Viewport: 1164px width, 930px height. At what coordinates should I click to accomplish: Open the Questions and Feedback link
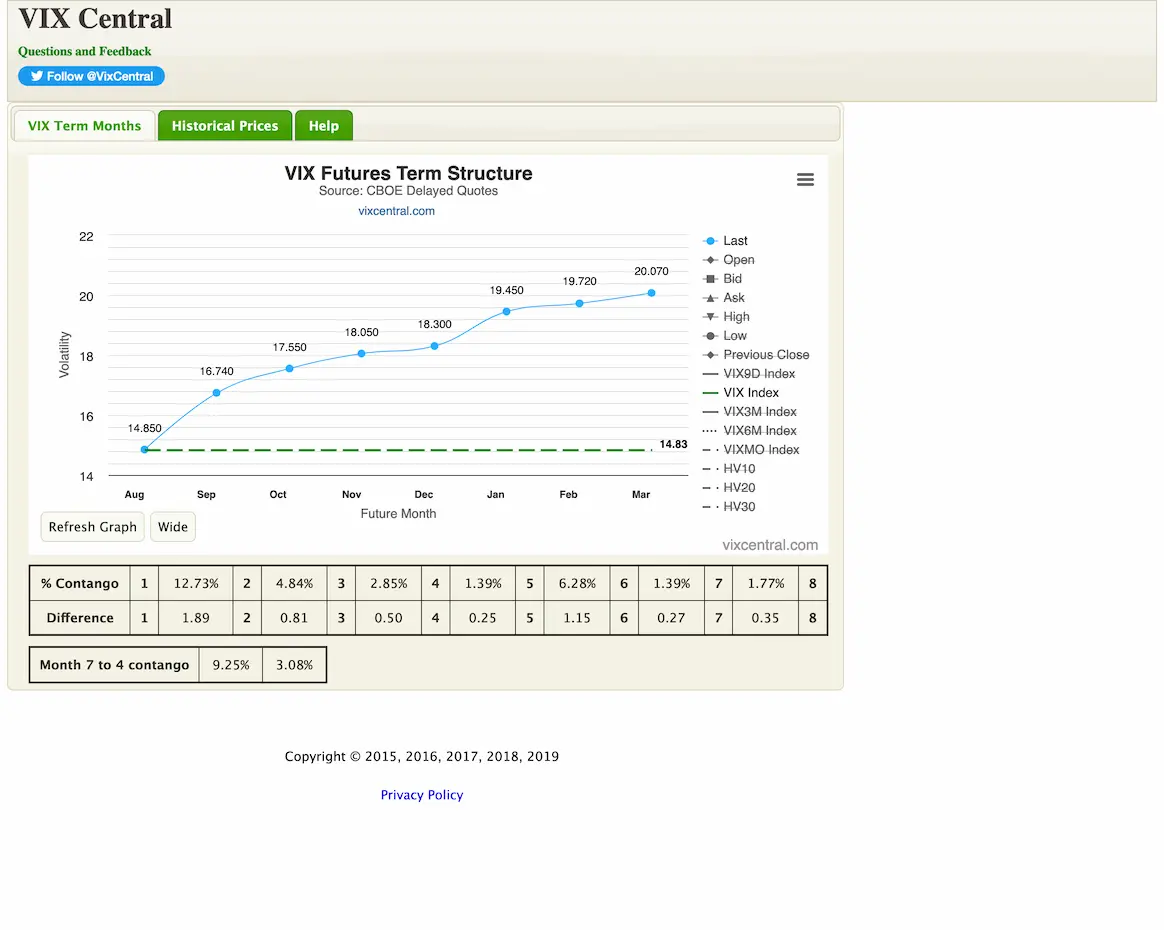[85, 51]
